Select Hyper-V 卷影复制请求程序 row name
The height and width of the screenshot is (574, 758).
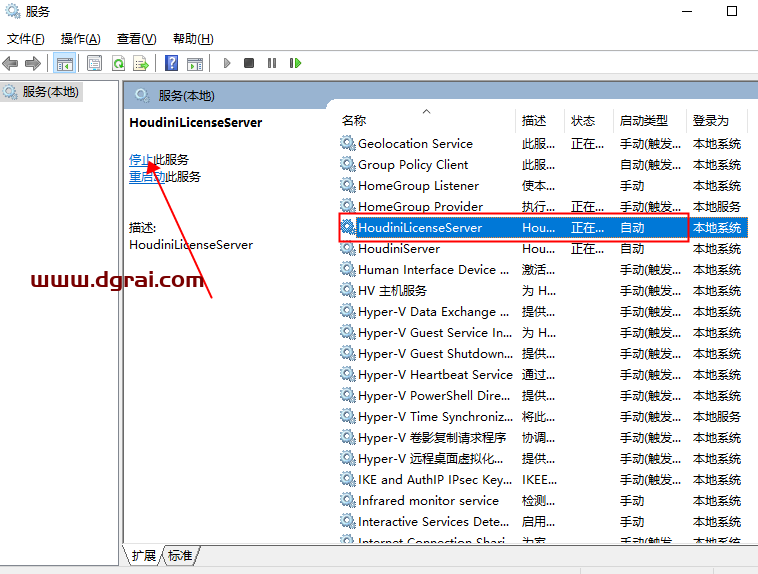click(432, 438)
